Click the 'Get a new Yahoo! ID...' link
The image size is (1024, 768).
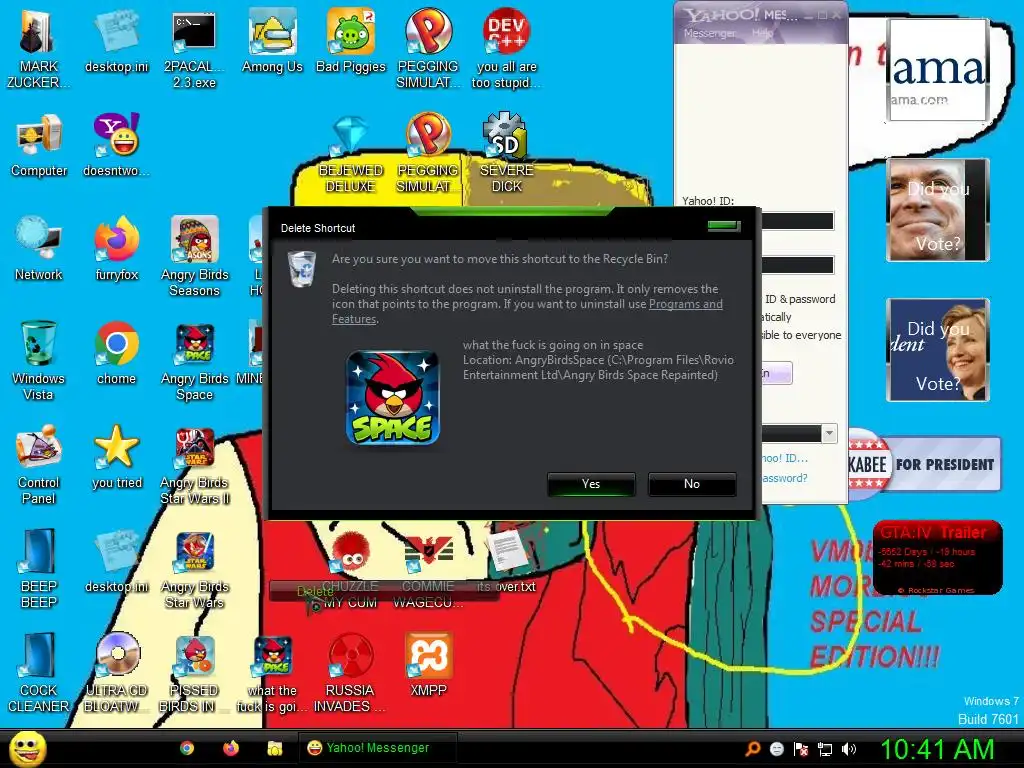(784, 458)
